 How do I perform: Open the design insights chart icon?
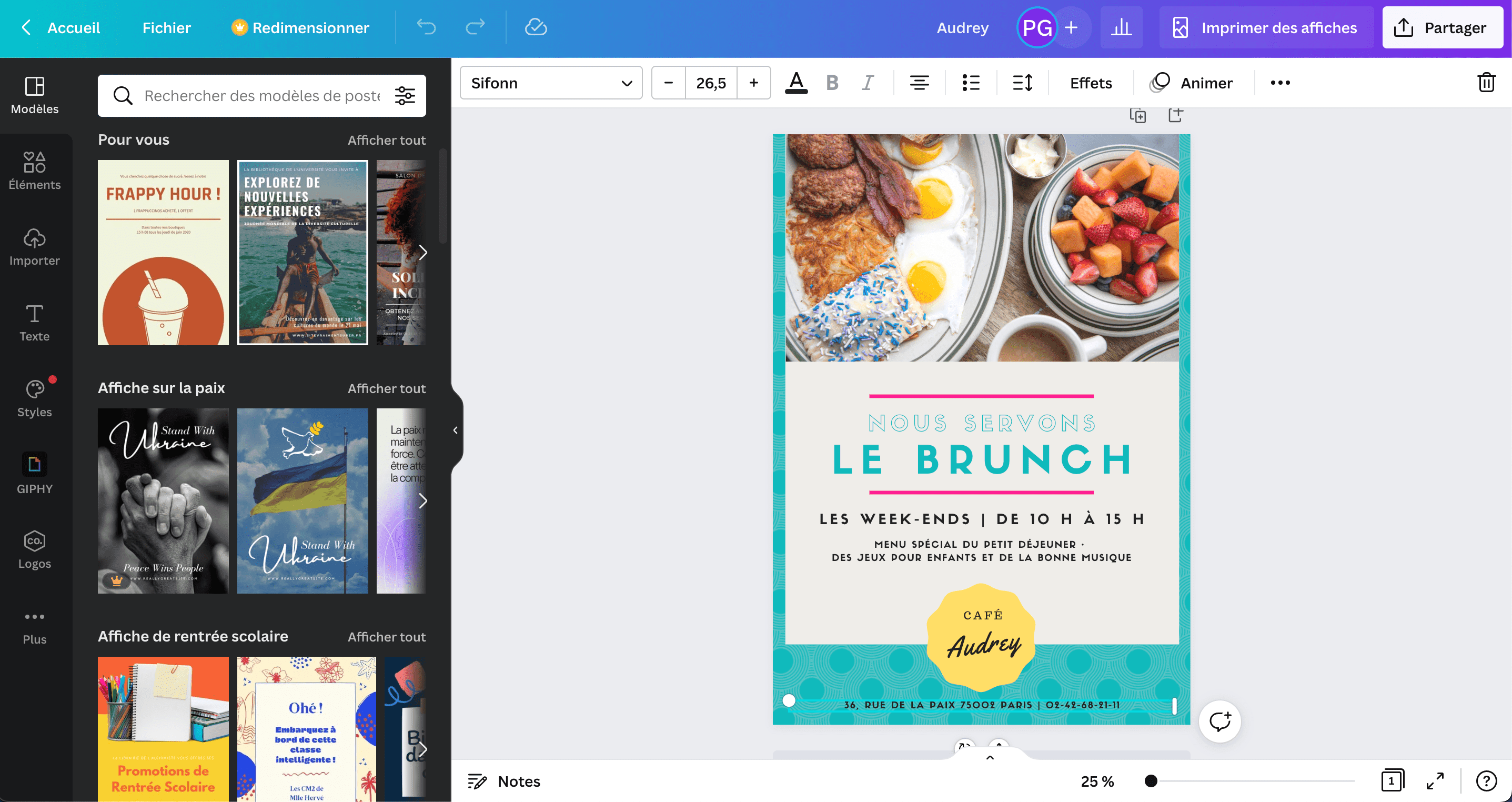[x=1122, y=27]
